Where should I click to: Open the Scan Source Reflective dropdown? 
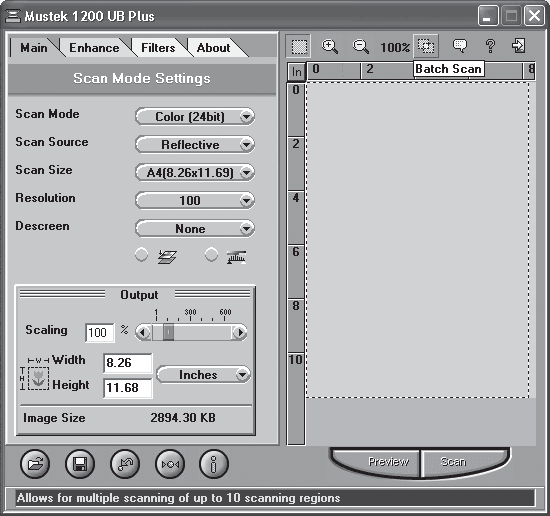(195, 145)
